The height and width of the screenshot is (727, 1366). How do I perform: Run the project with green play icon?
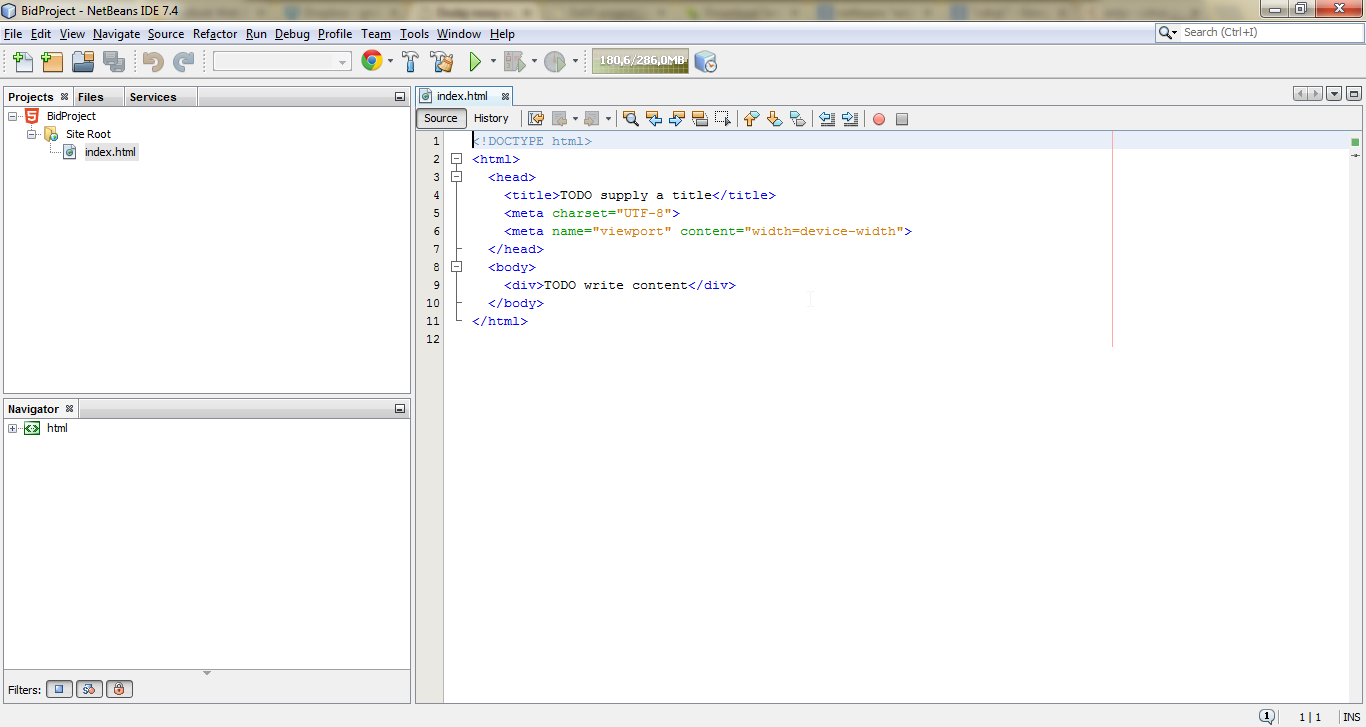click(x=475, y=62)
